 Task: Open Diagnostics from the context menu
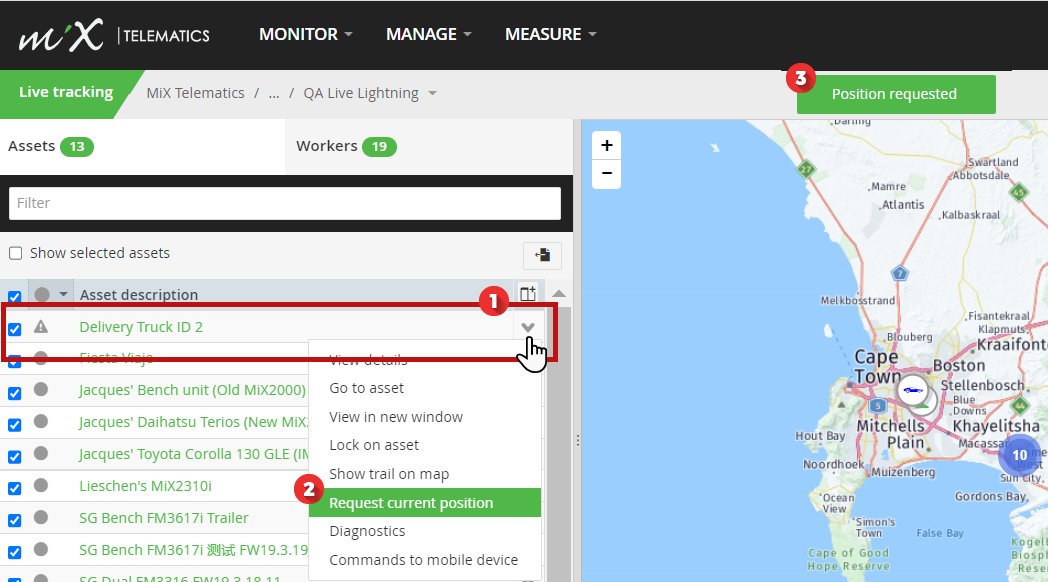424,531
